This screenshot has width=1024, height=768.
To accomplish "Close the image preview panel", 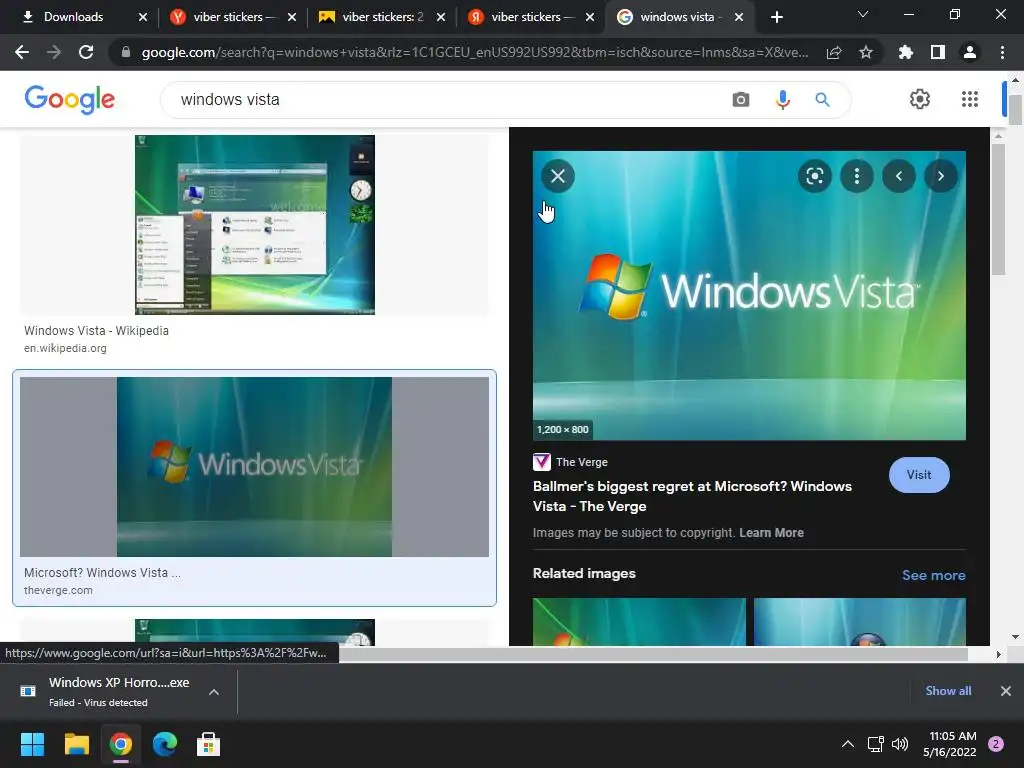I will 558,176.
